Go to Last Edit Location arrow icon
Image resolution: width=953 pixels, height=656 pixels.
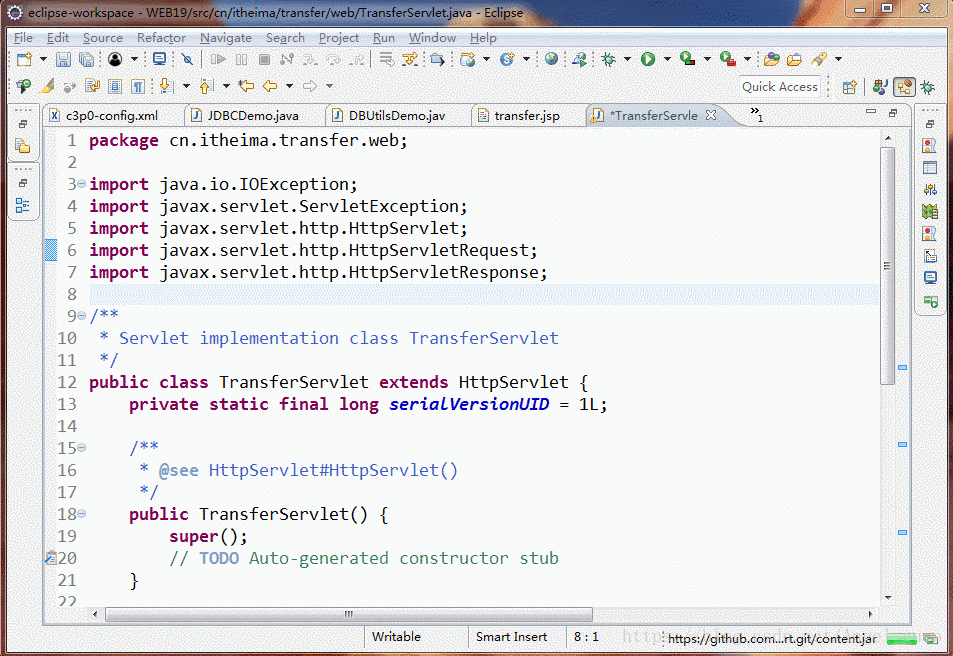[246, 86]
